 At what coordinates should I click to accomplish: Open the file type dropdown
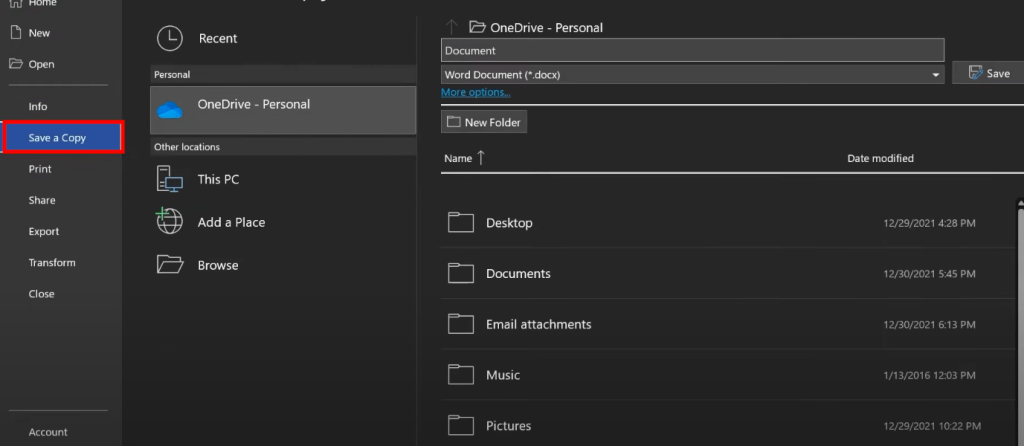click(936, 75)
